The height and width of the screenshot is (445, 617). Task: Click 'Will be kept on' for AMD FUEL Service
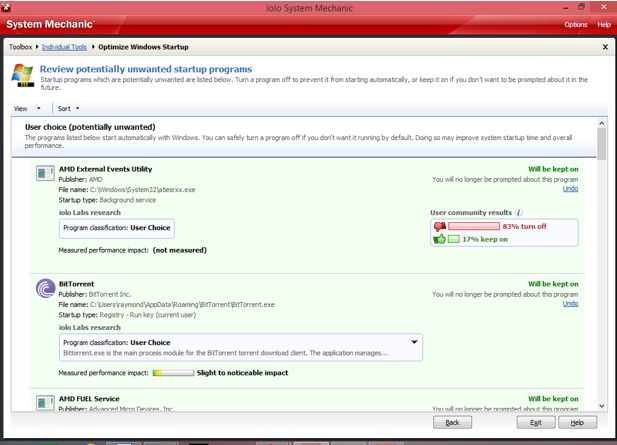[553, 399]
